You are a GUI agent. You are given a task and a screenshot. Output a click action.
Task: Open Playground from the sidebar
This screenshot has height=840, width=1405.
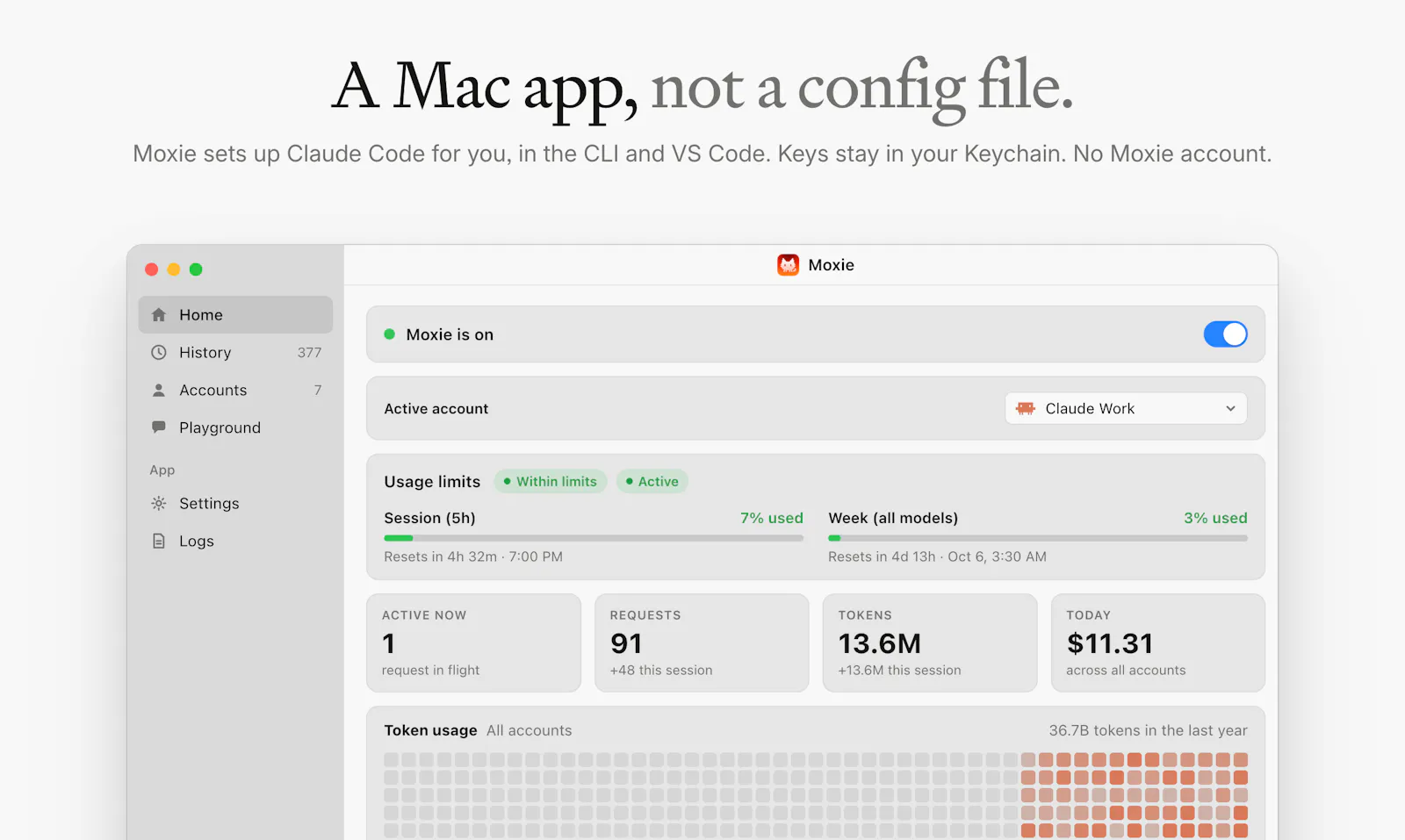coord(235,427)
